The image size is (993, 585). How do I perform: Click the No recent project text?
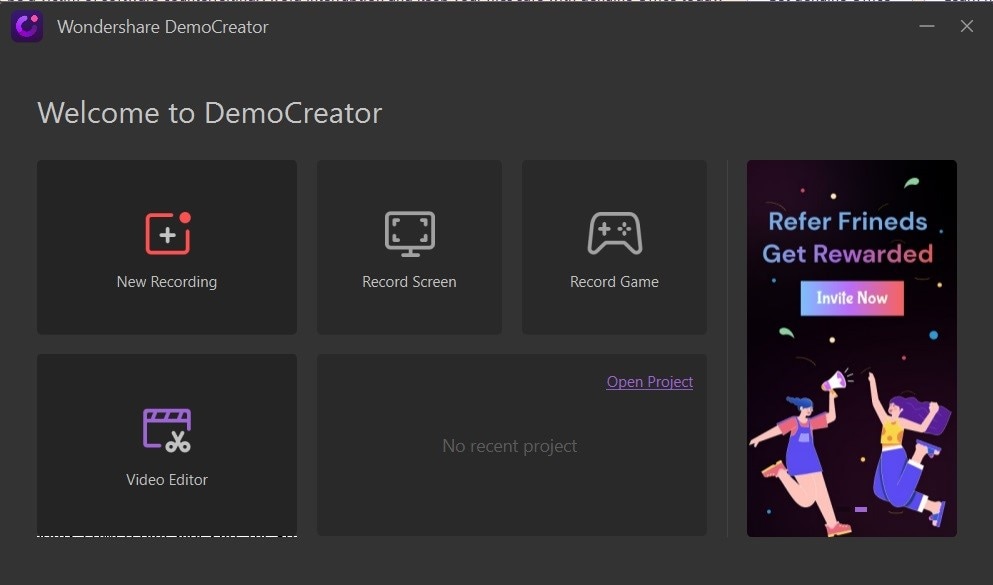coord(510,446)
